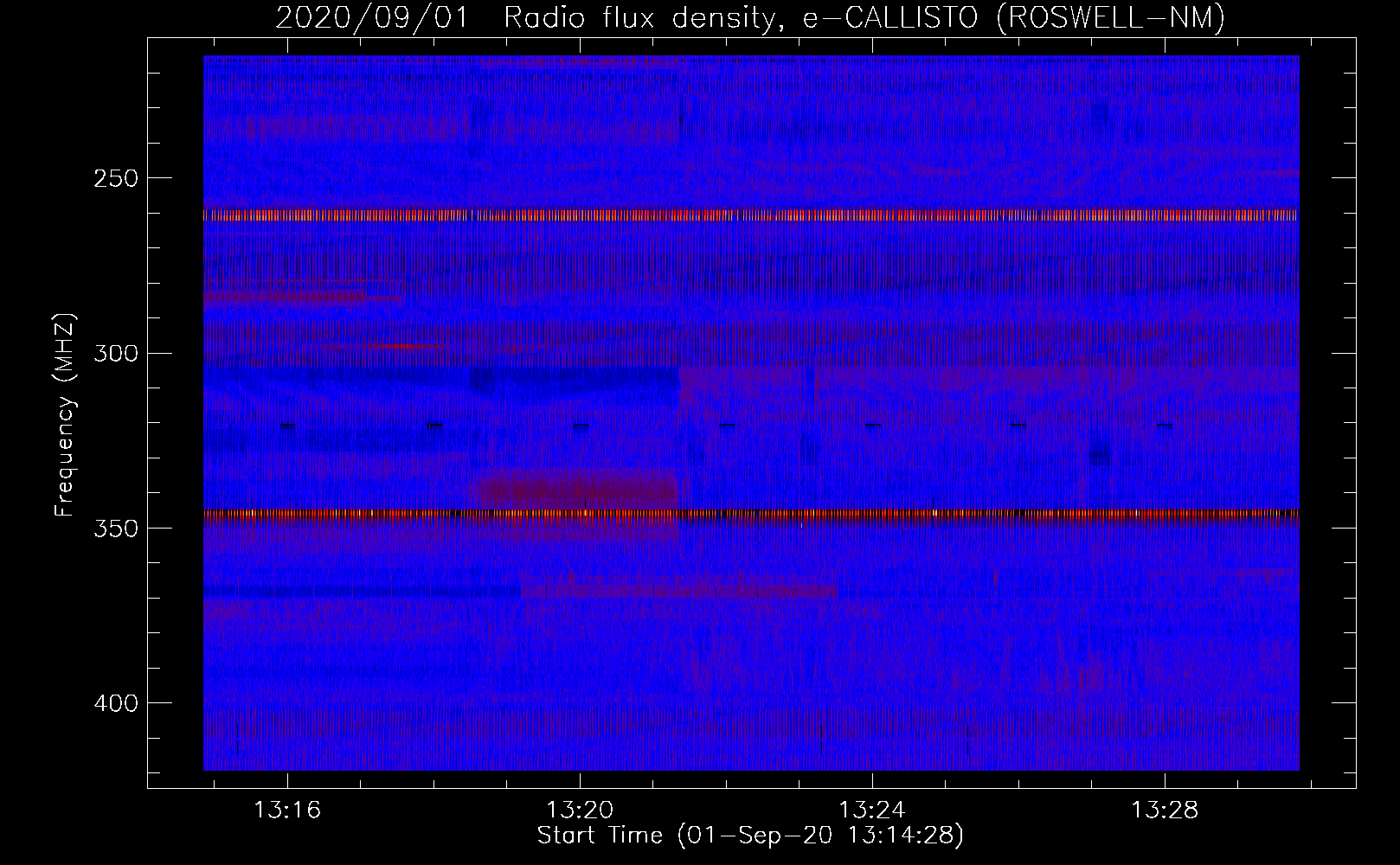Click the Start Time axis label
Image resolution: width=1400 pixels, height=865 pixels.
coord(750,836)
